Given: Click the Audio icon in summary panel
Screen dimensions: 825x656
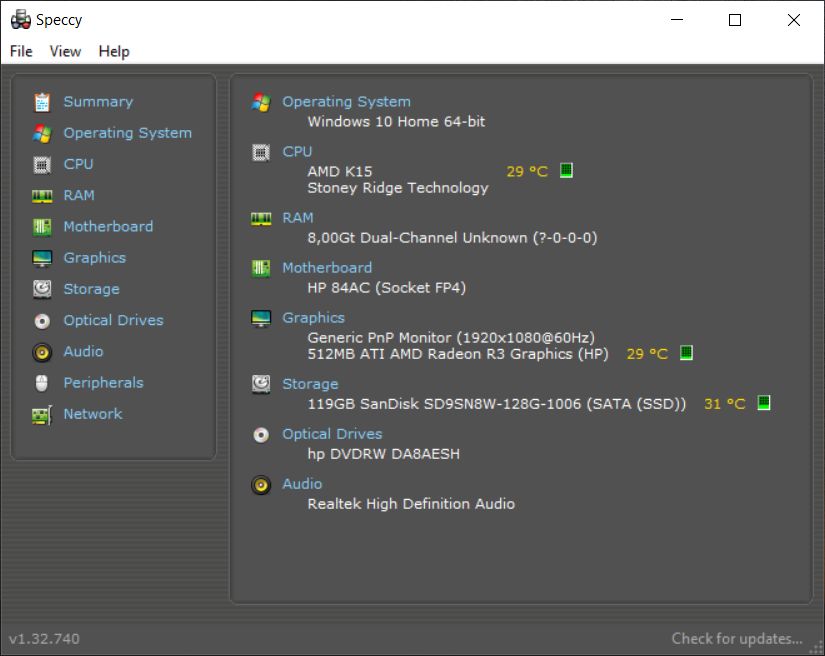Looking at the screenshot, I should [261, 485].
